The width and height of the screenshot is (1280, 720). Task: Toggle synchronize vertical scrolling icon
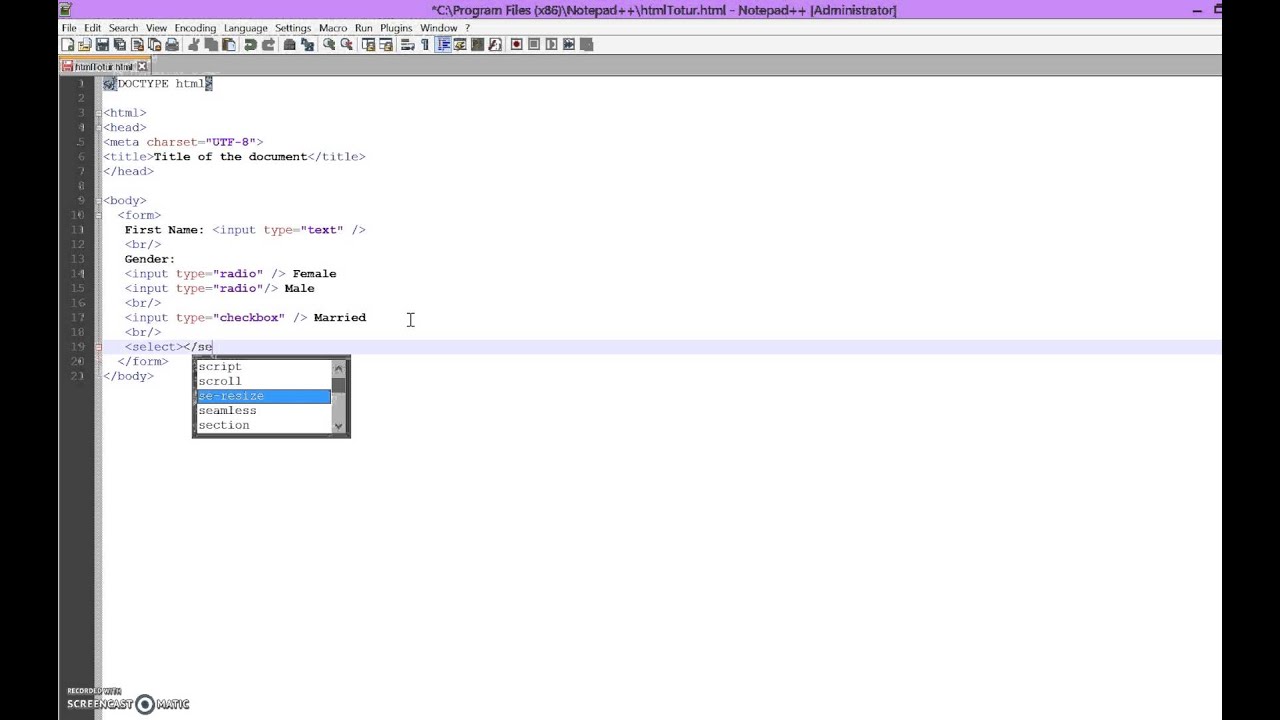pos(369,44)
